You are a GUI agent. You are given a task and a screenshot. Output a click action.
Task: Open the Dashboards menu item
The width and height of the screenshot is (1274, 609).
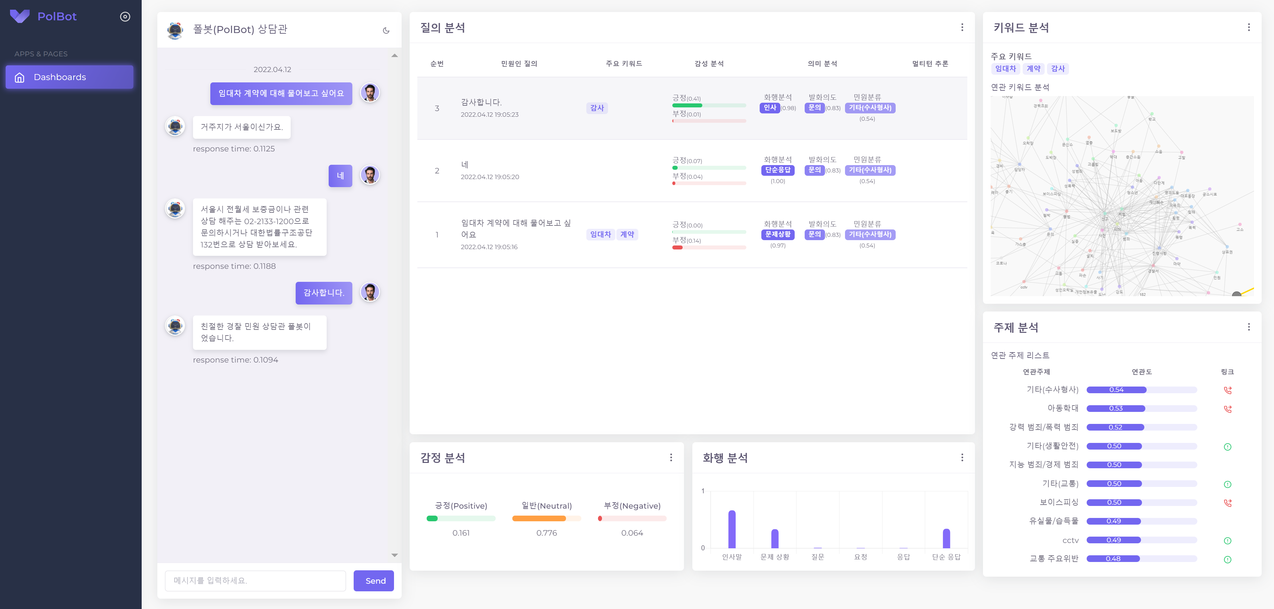tap(70, 77)
